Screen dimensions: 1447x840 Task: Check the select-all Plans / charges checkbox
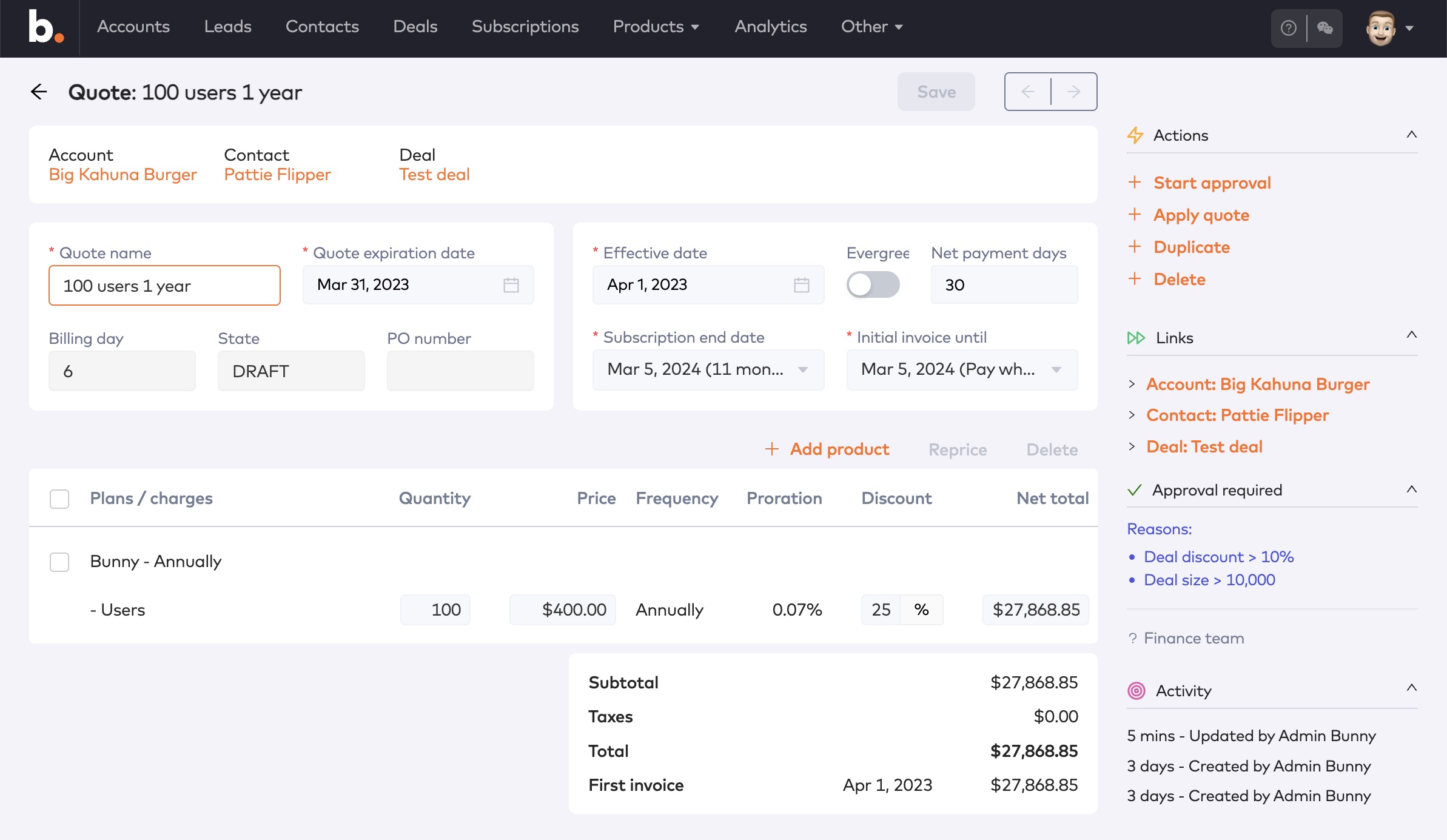tap(59, 499)
